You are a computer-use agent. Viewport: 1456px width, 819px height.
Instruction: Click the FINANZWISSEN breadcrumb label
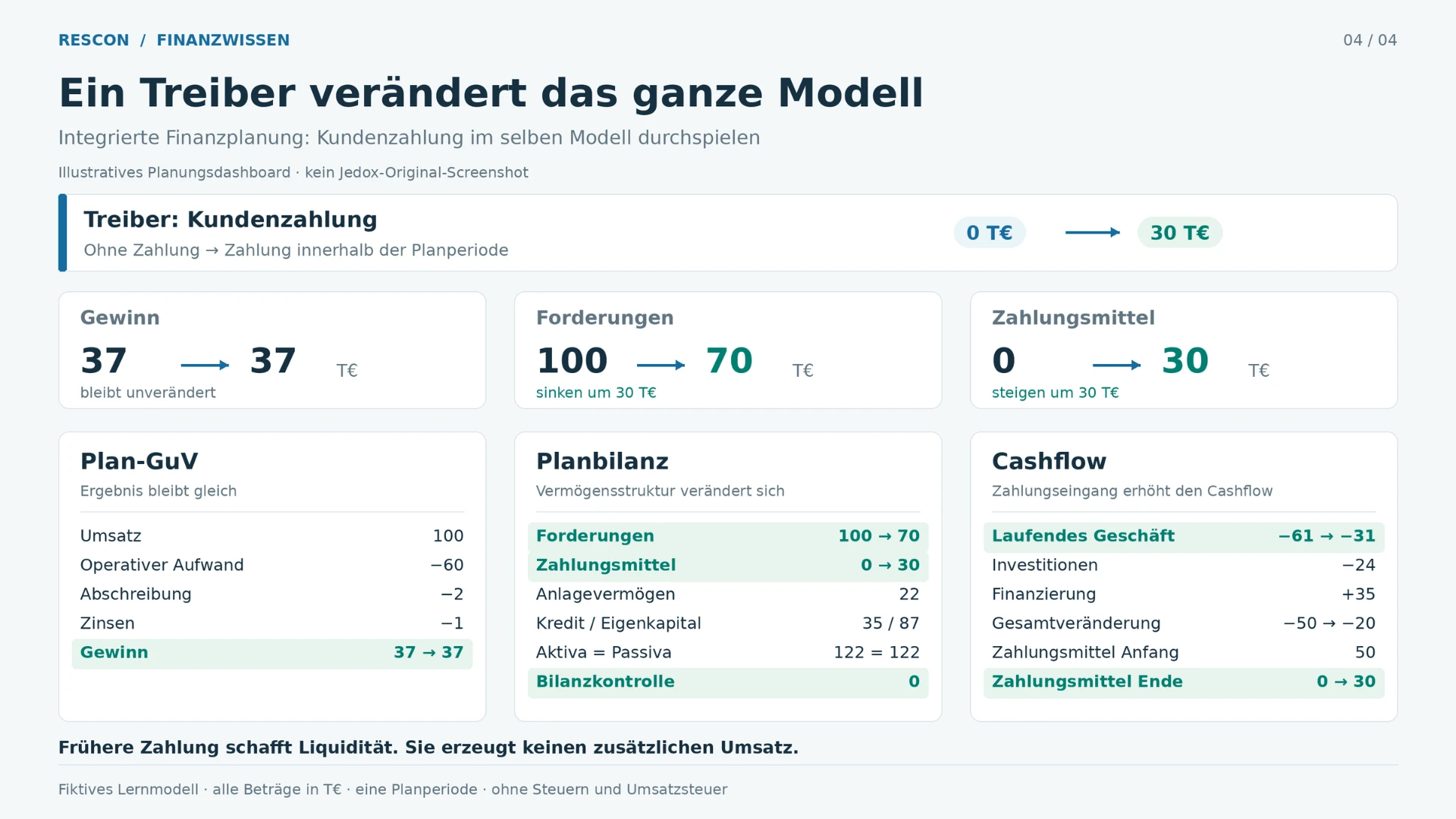(x=223, y=40)
